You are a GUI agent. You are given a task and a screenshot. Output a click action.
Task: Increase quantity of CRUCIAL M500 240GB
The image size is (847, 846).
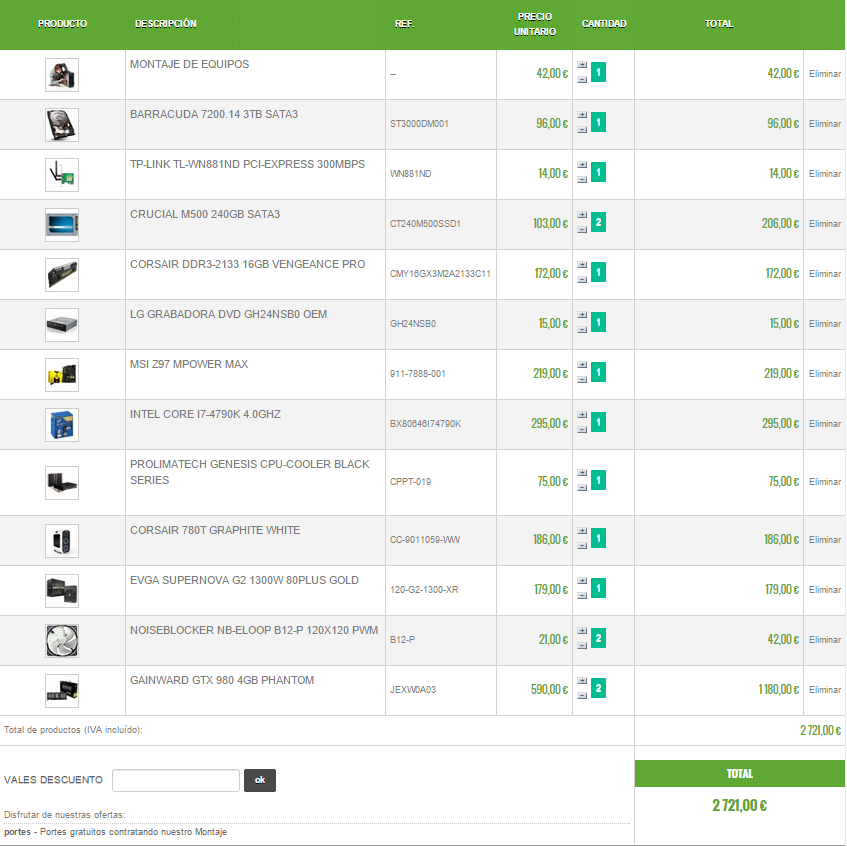(x=582, y=215)
